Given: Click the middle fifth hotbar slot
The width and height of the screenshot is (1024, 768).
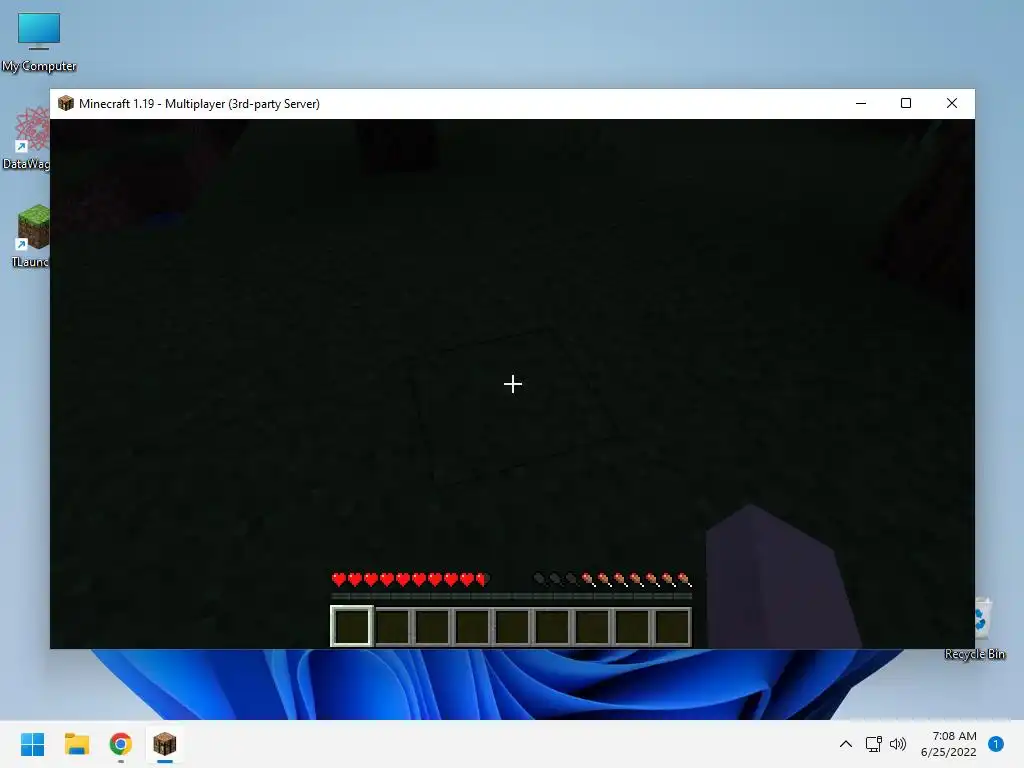Looking at the screenshot, I should [x=512, y=626].
